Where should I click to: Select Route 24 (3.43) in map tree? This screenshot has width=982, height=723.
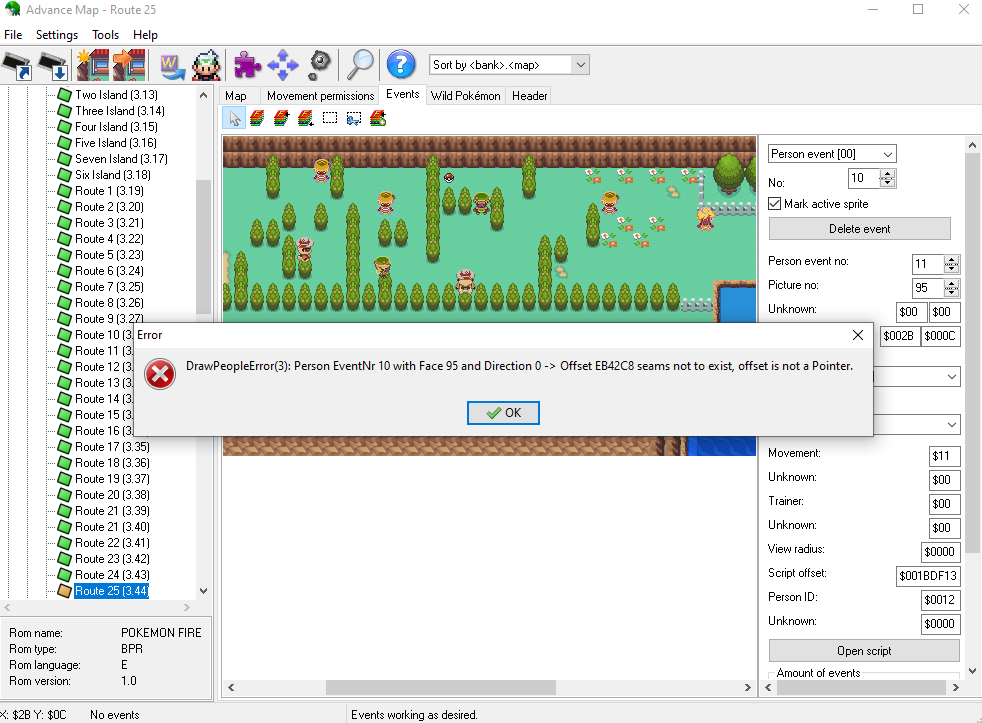click(111, 575)
